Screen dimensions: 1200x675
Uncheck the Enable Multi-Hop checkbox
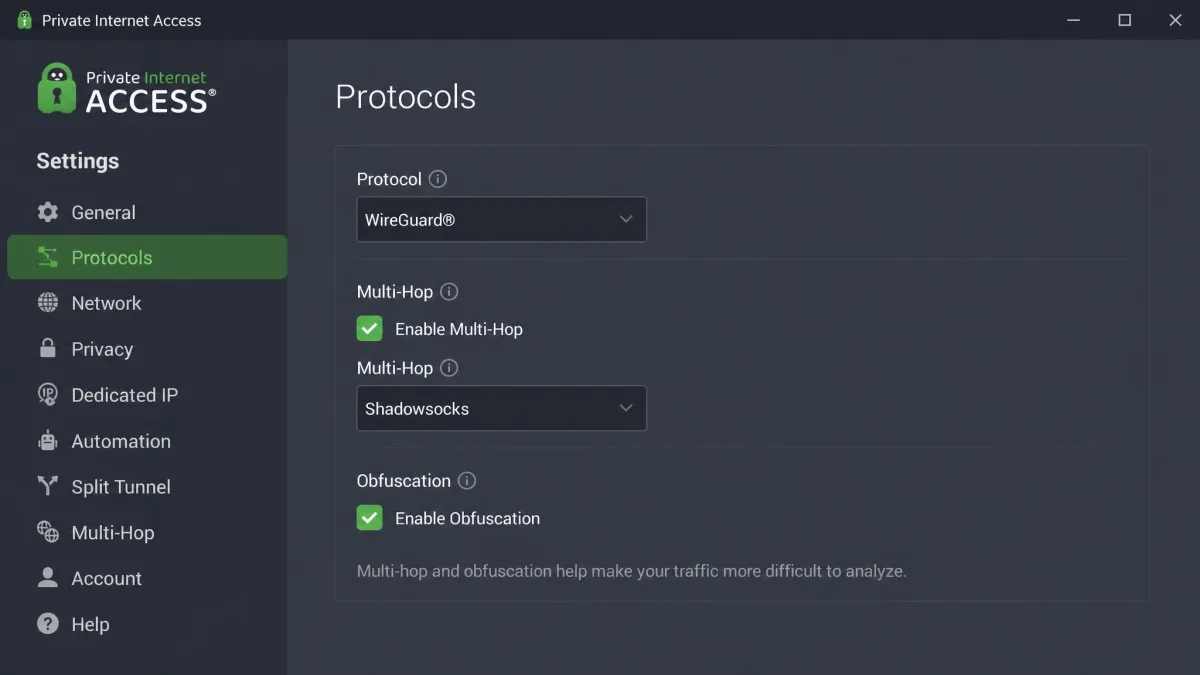pos(370,328)
